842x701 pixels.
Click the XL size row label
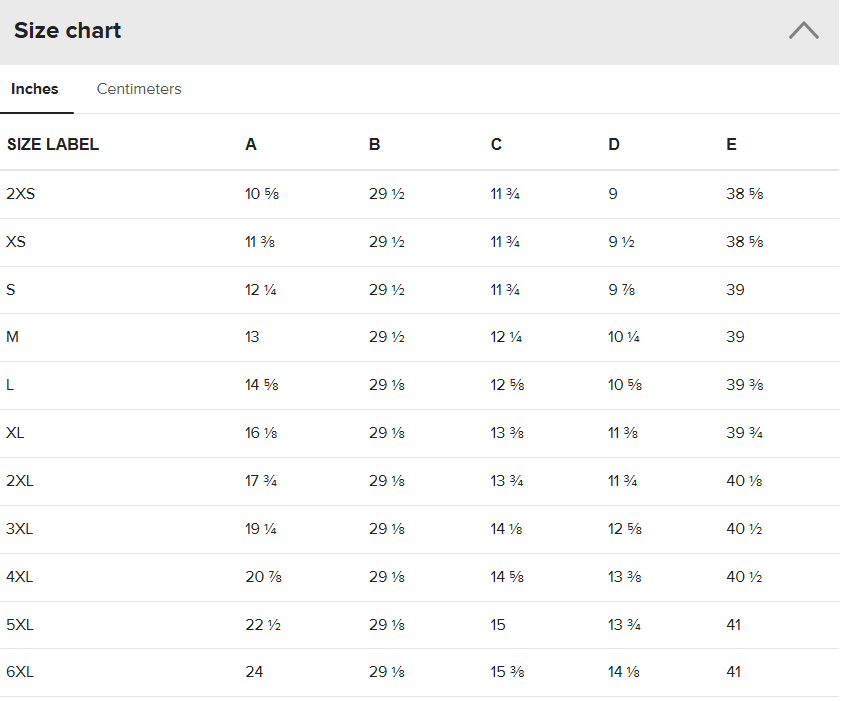pyautogui.click(x=15, y=433)
